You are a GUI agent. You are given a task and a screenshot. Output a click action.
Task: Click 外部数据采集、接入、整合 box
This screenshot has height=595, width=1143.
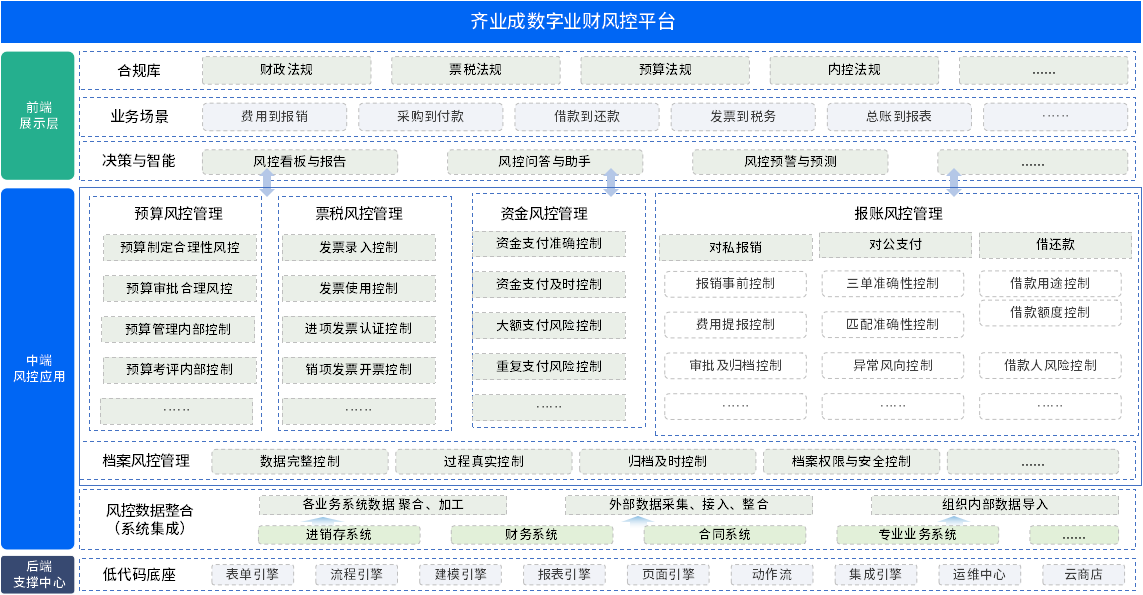click(x=689, y=505)
